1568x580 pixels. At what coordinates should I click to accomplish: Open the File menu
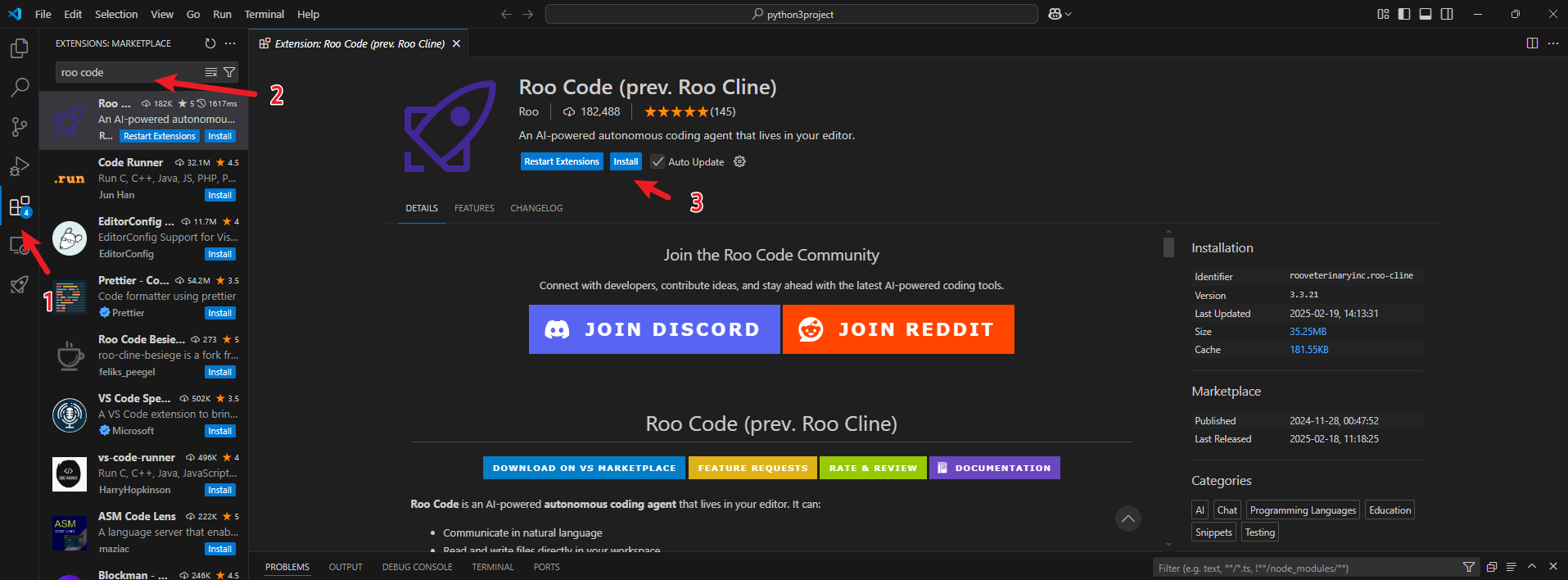(43, 14)
